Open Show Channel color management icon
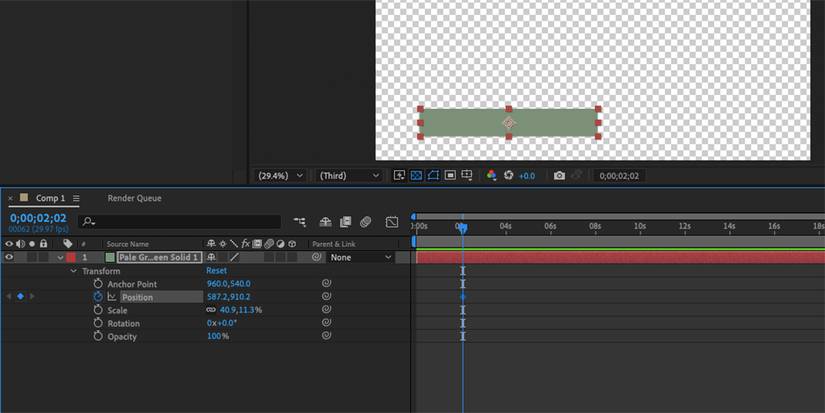The height and width of the screenshot is (413, 825). coord(491,175)
